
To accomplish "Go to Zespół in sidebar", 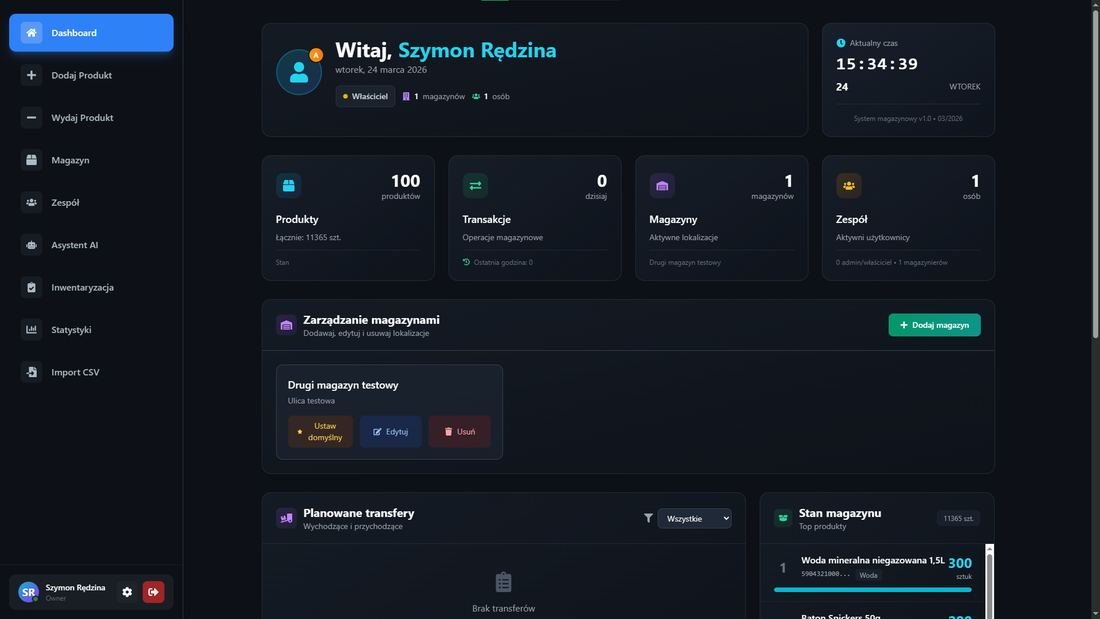I will [x=91, y=202].
